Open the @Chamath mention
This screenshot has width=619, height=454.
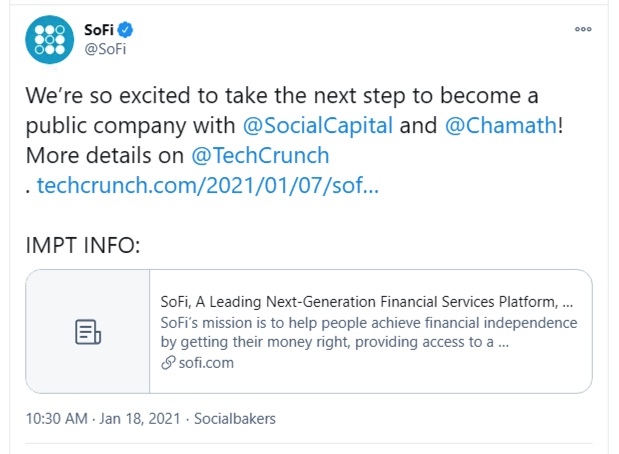[x=501, y=126]
